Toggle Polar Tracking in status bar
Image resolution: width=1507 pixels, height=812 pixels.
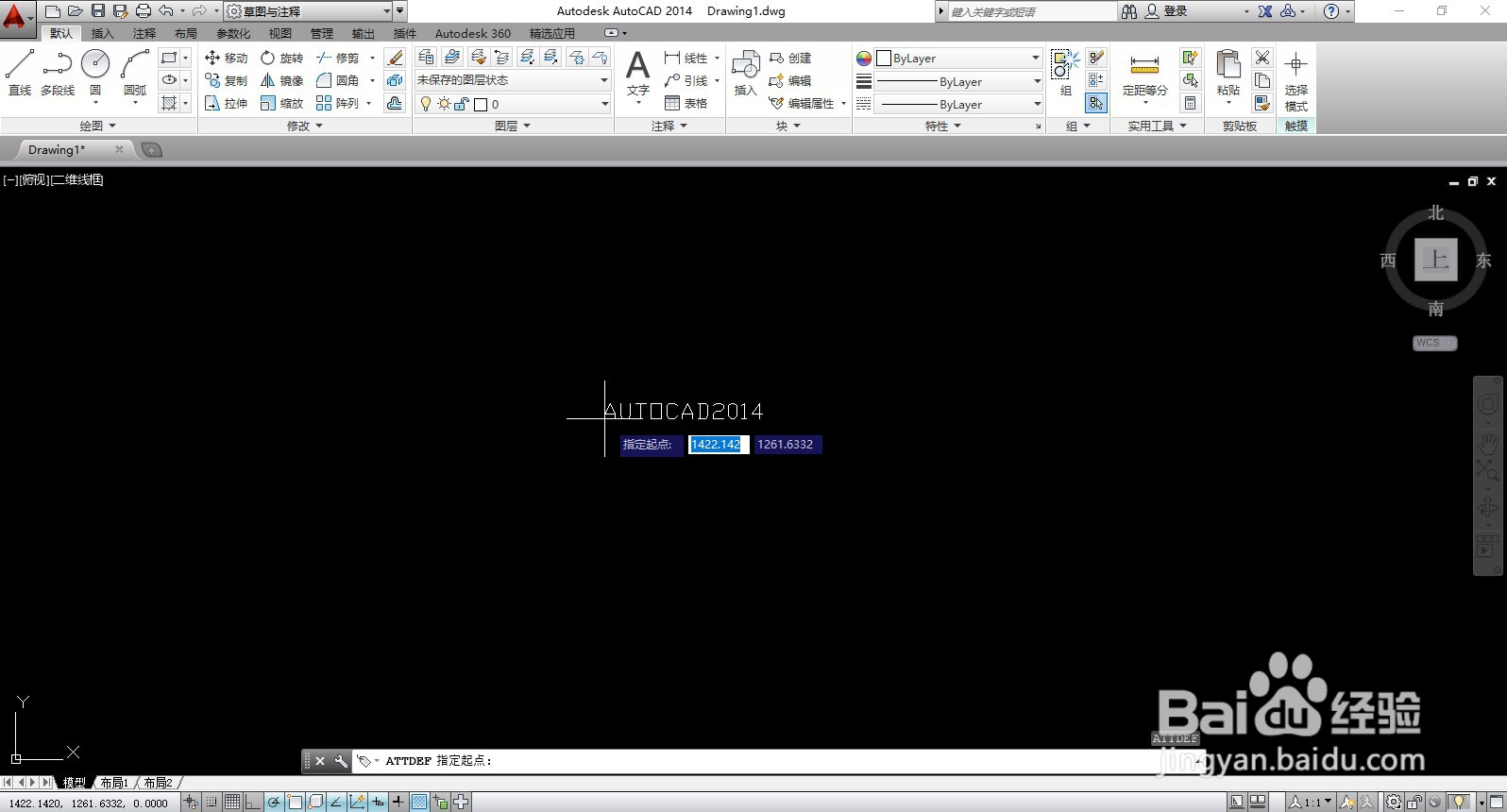(x=274, y=803)
